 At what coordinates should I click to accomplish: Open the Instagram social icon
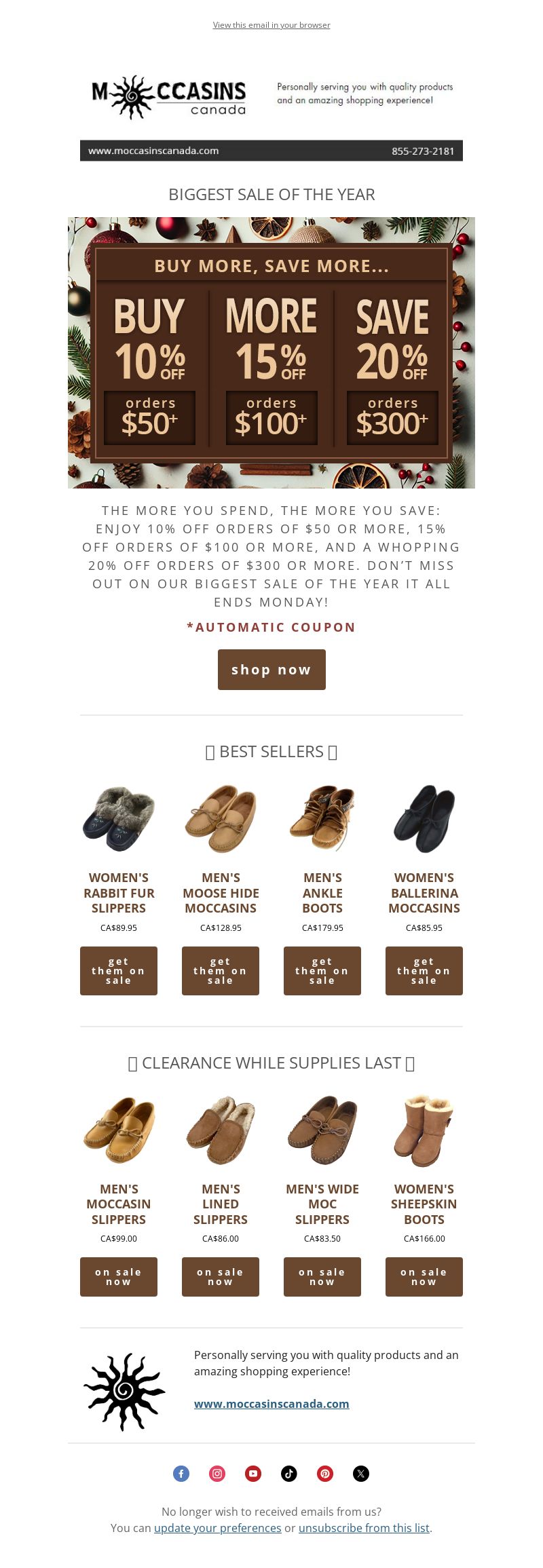point(217,1473)
